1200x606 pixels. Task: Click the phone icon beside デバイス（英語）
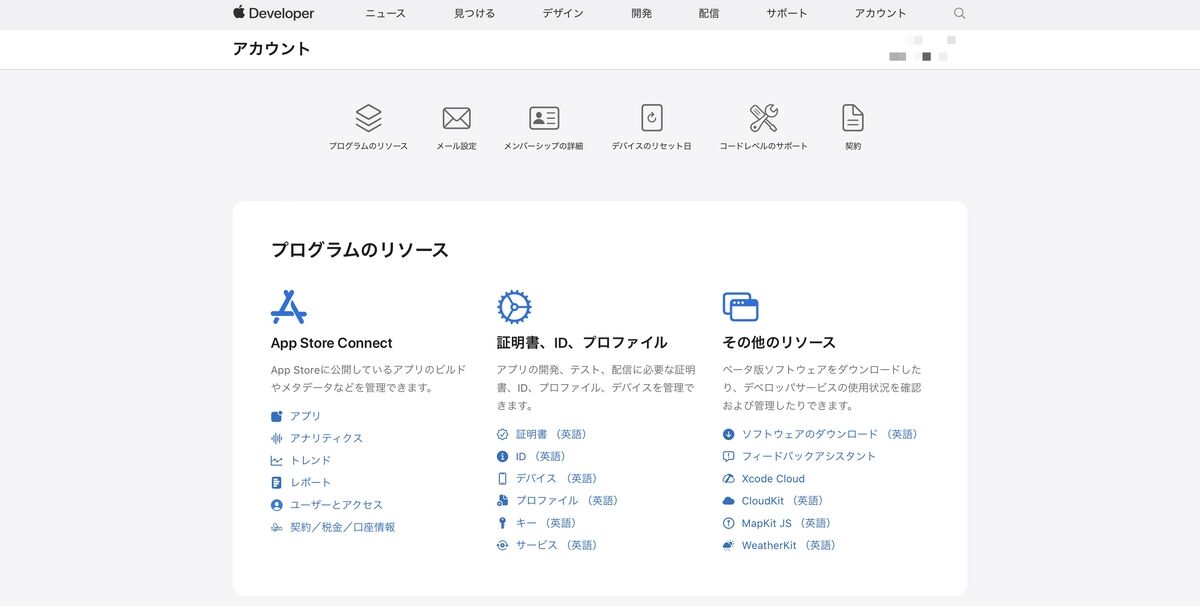(503, 478)
